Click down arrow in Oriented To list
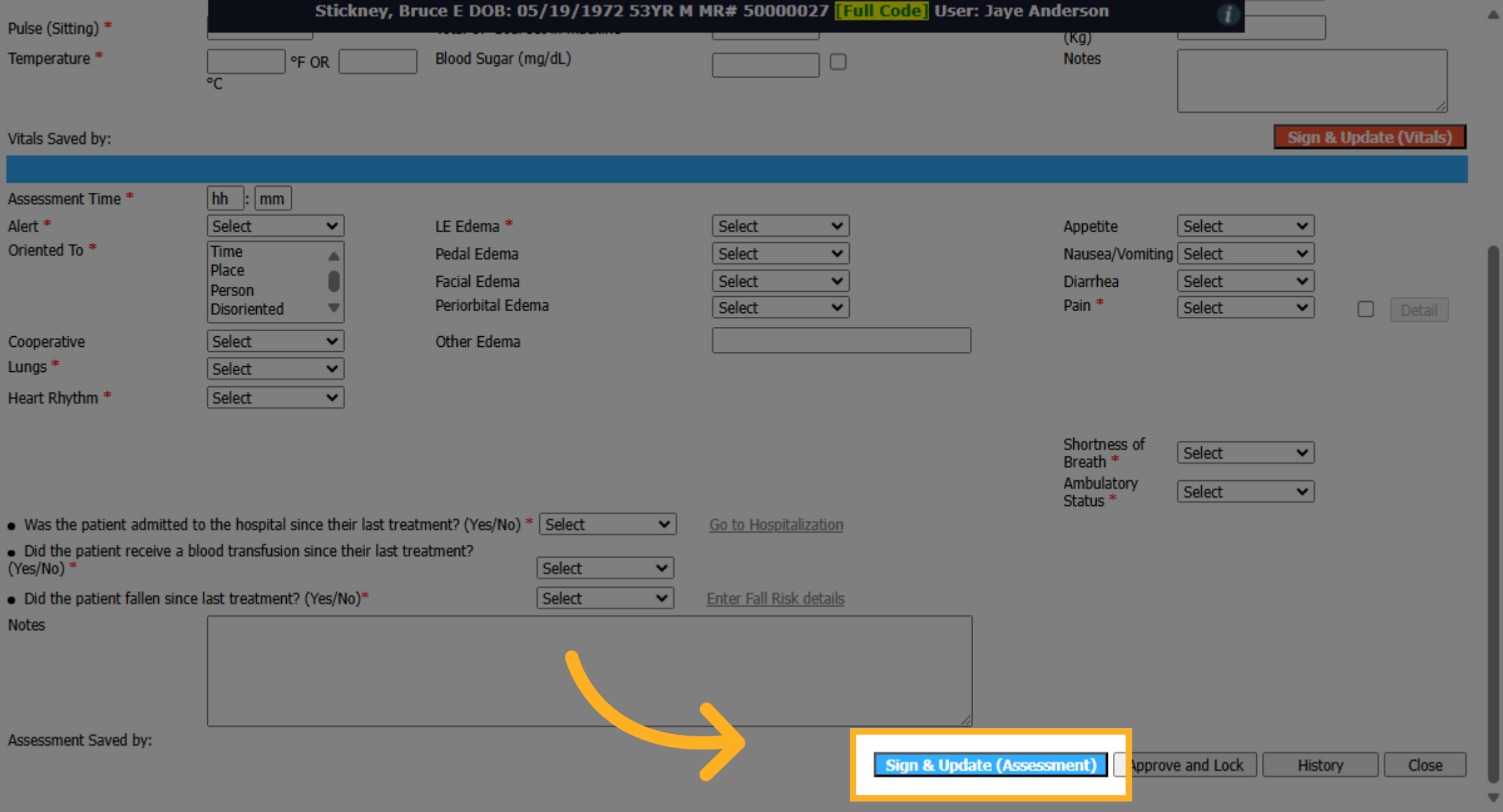Viewport: 1503px width, 812px height. coord(334,307)
